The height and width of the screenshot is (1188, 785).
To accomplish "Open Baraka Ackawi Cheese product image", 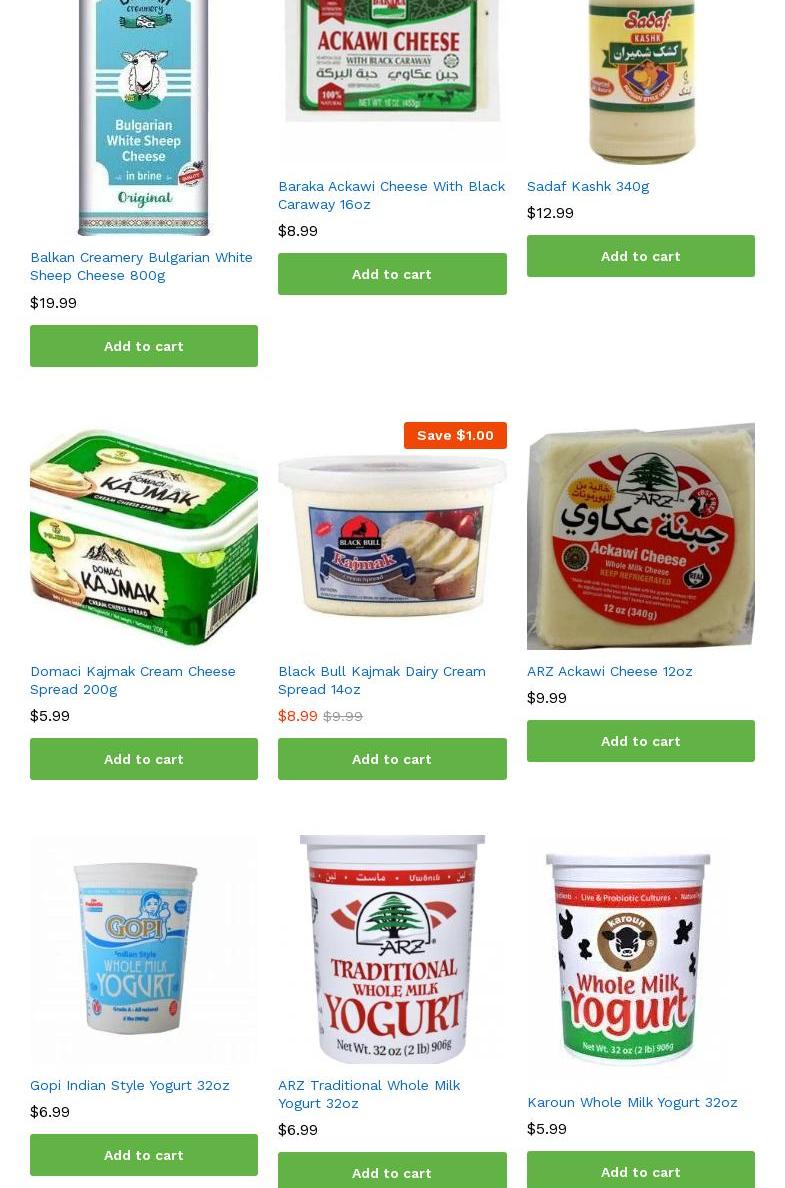I will click(x=392, y=80).
